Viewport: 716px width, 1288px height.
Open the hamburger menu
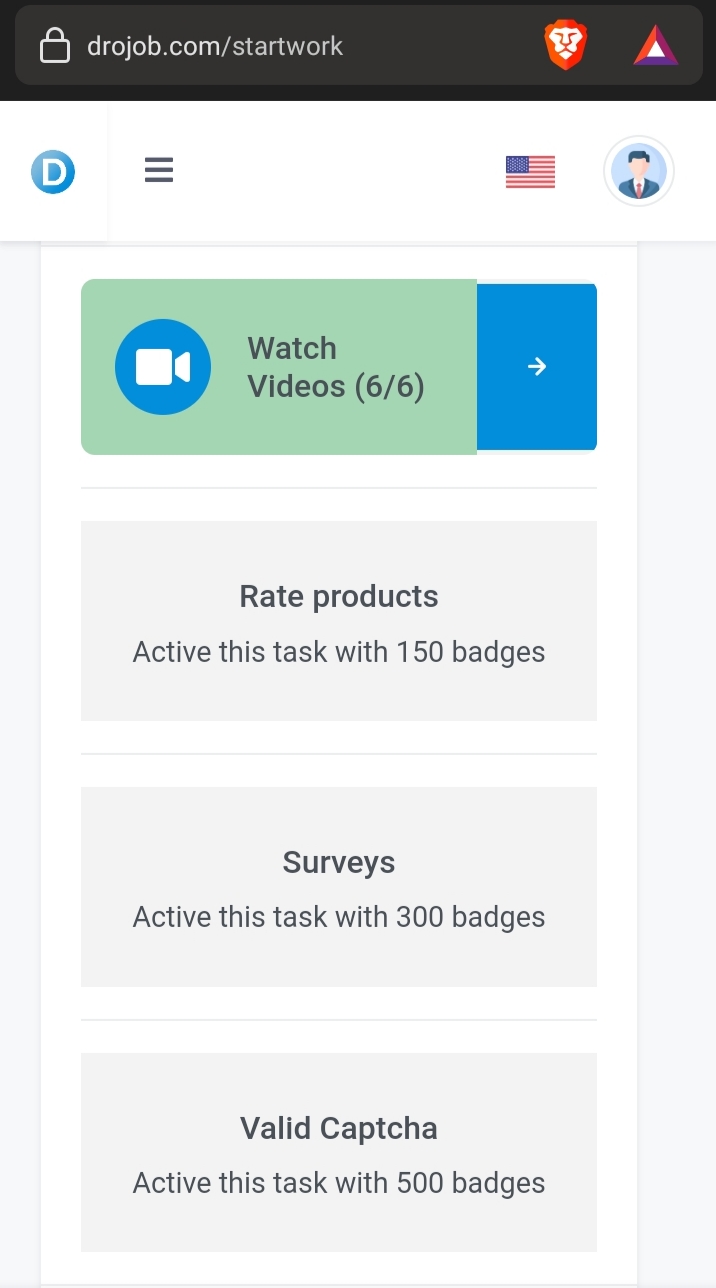(x=159, y=171)
